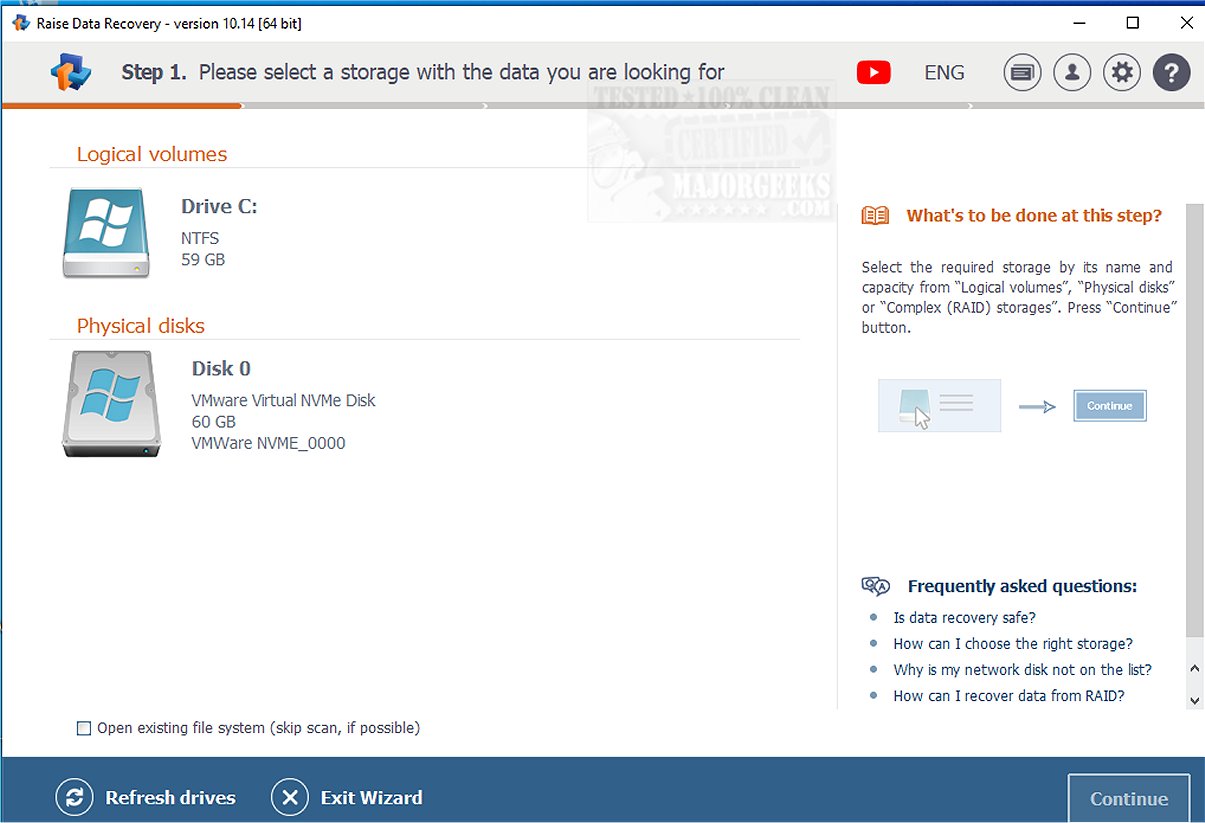The image size is (1205, 823).
Task: Click the Refresh drives button
Action: [146, 798]
